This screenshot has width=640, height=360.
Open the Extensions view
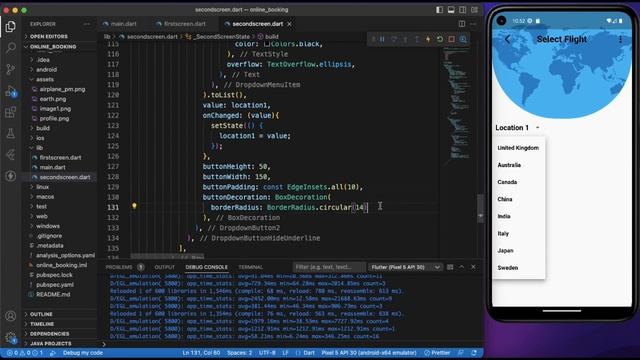click(11, 112)
